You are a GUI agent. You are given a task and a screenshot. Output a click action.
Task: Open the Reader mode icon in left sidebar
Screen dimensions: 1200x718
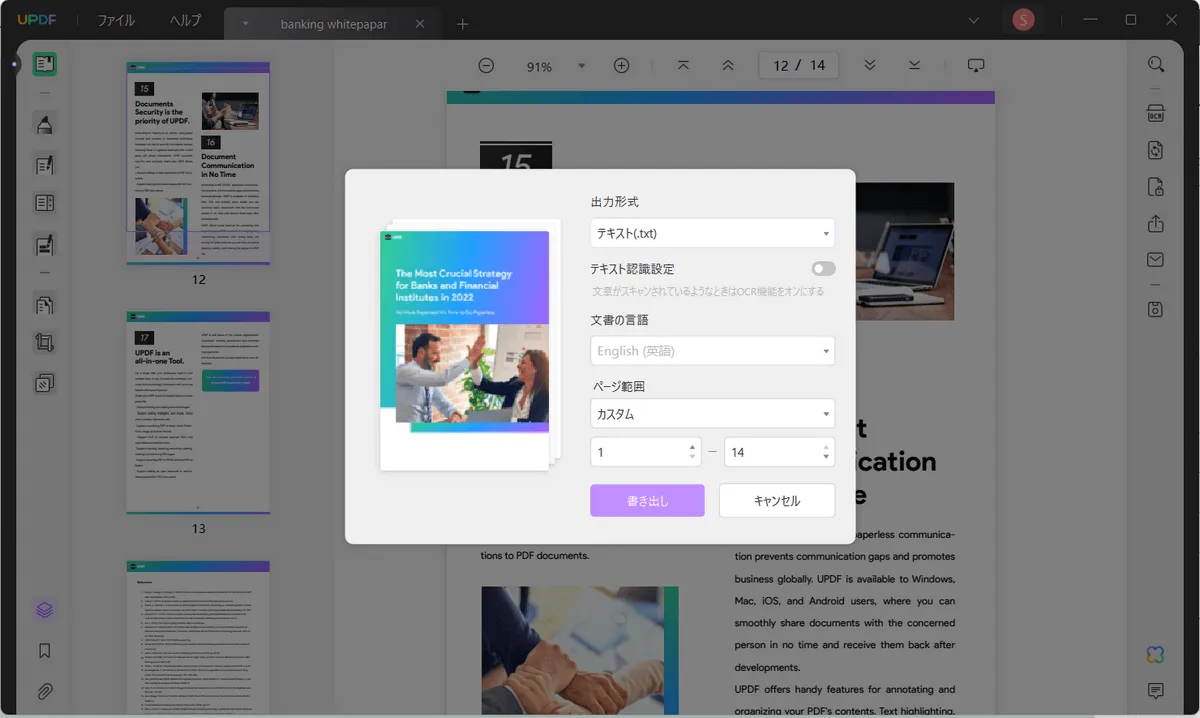click(44, 64)
